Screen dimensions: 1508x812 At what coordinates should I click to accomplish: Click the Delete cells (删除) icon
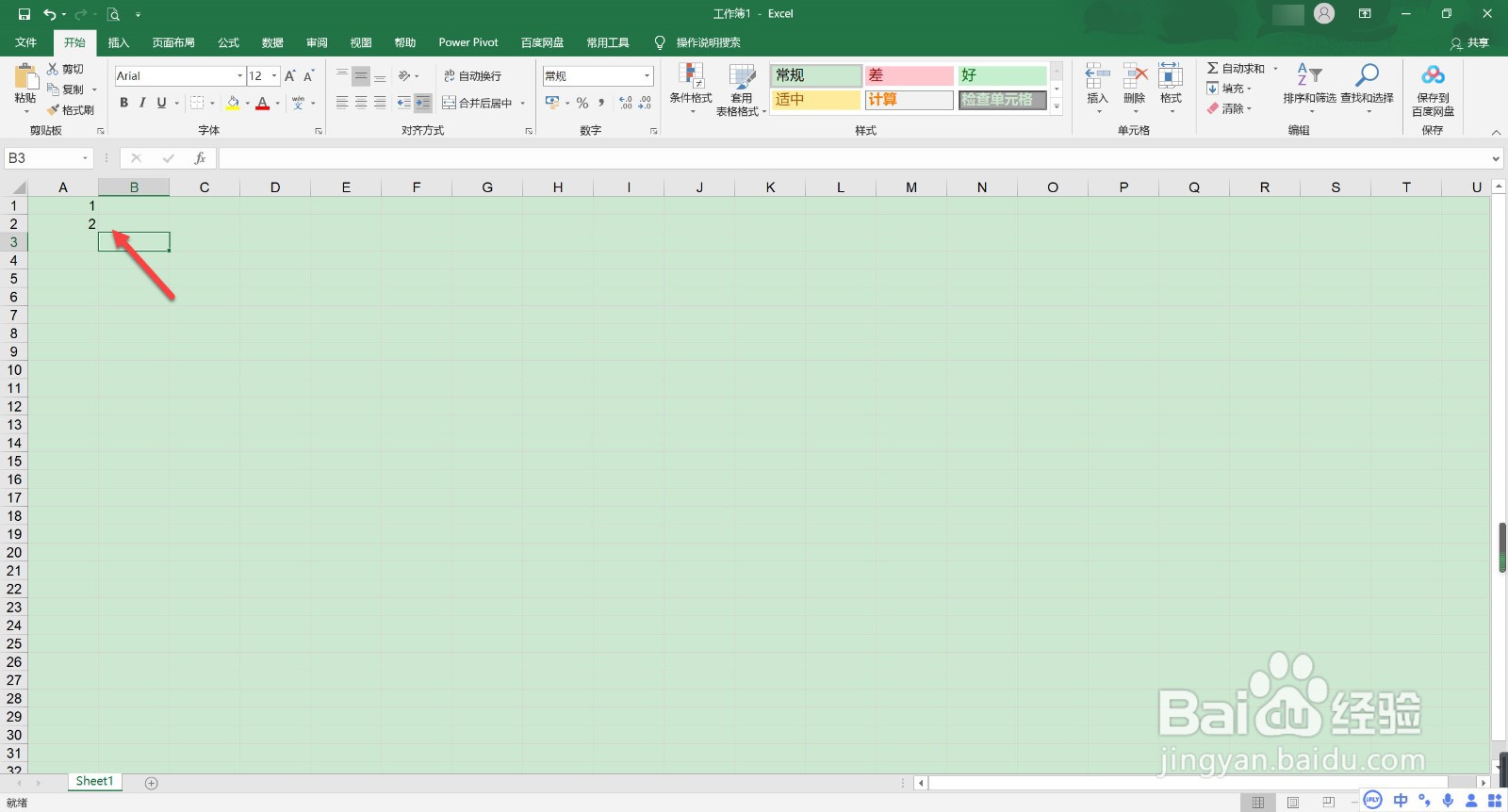(x=1135, y=77)
